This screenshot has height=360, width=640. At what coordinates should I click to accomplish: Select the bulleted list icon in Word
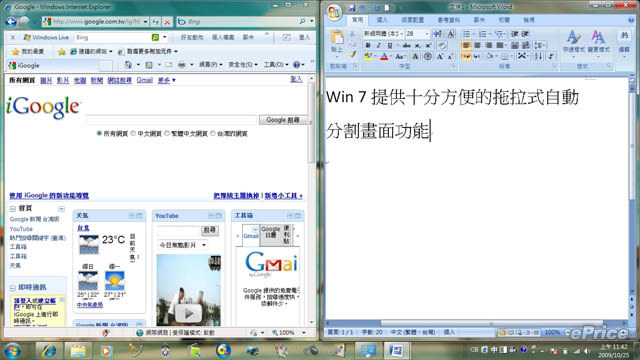468,34
